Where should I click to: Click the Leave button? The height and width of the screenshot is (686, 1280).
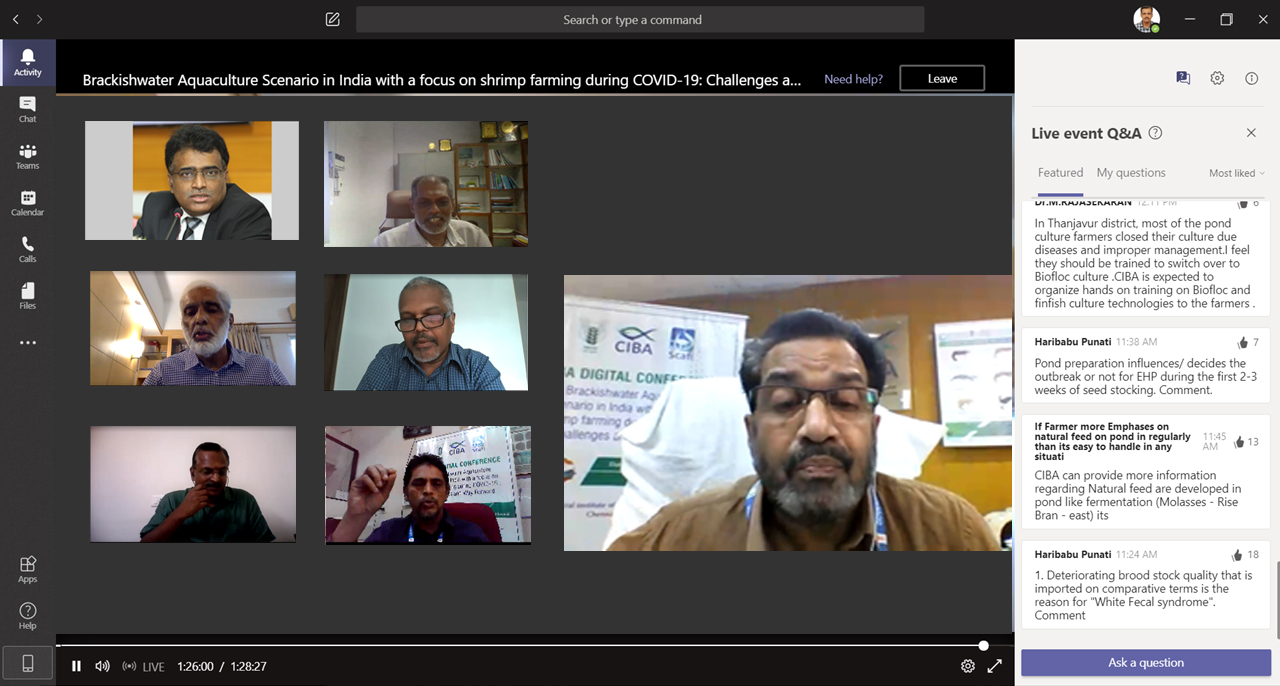(x=942, y=78)
